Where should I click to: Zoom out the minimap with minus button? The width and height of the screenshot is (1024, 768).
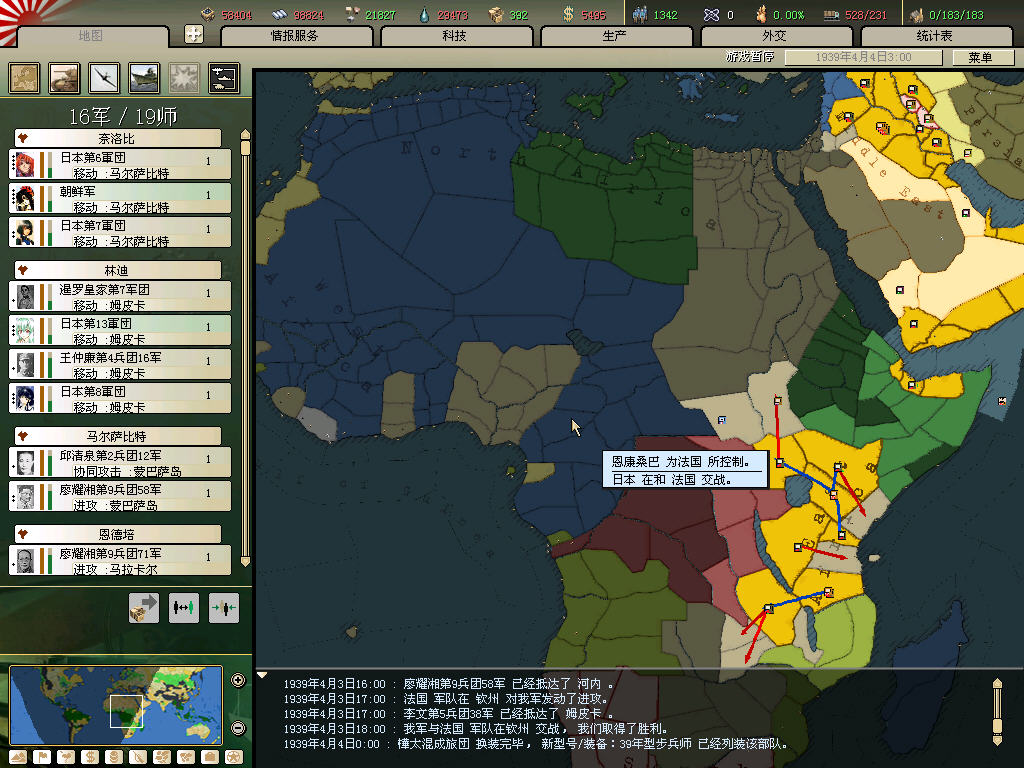click(x=238, y=728)
